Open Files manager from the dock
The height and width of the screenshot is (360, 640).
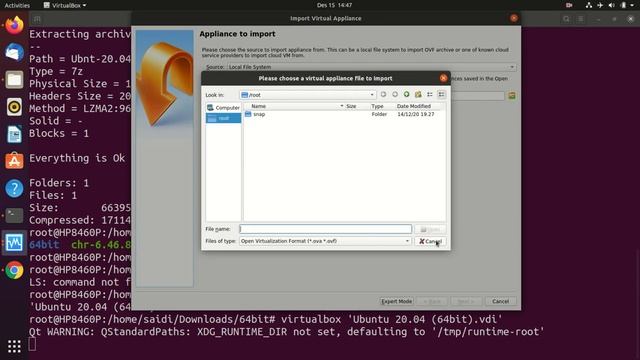14,80
